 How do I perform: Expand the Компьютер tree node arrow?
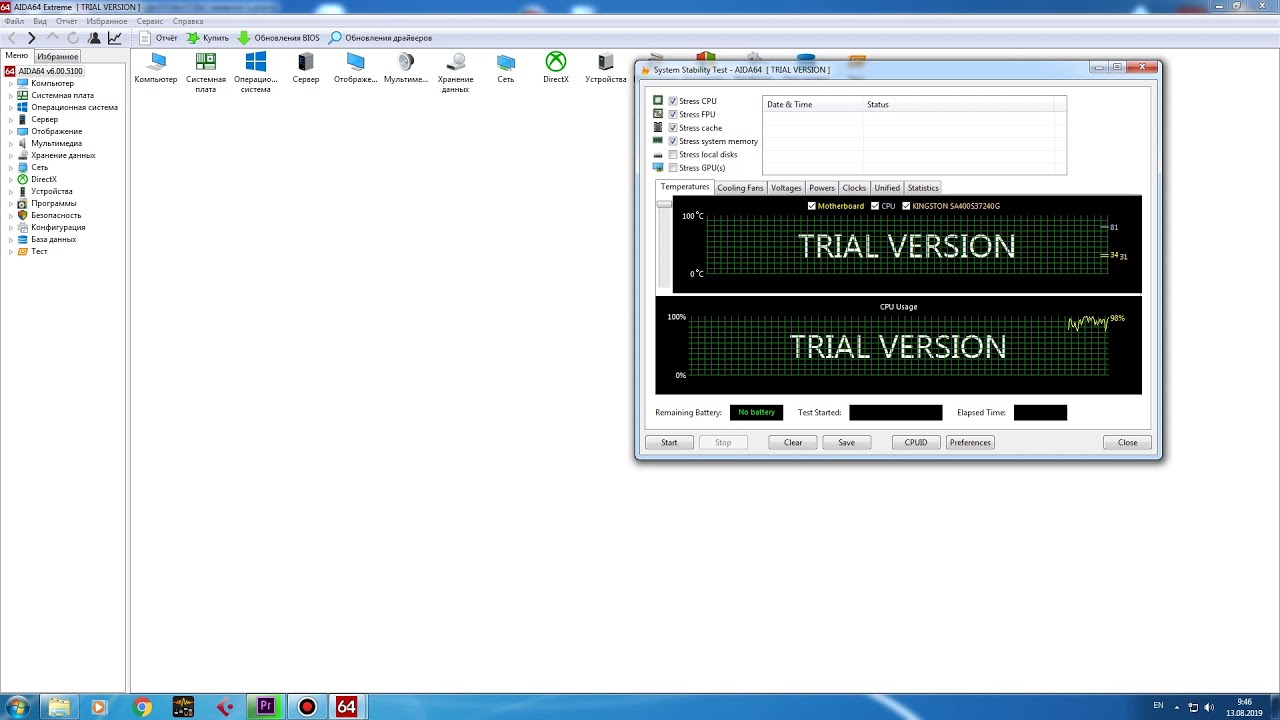point(11,83)
